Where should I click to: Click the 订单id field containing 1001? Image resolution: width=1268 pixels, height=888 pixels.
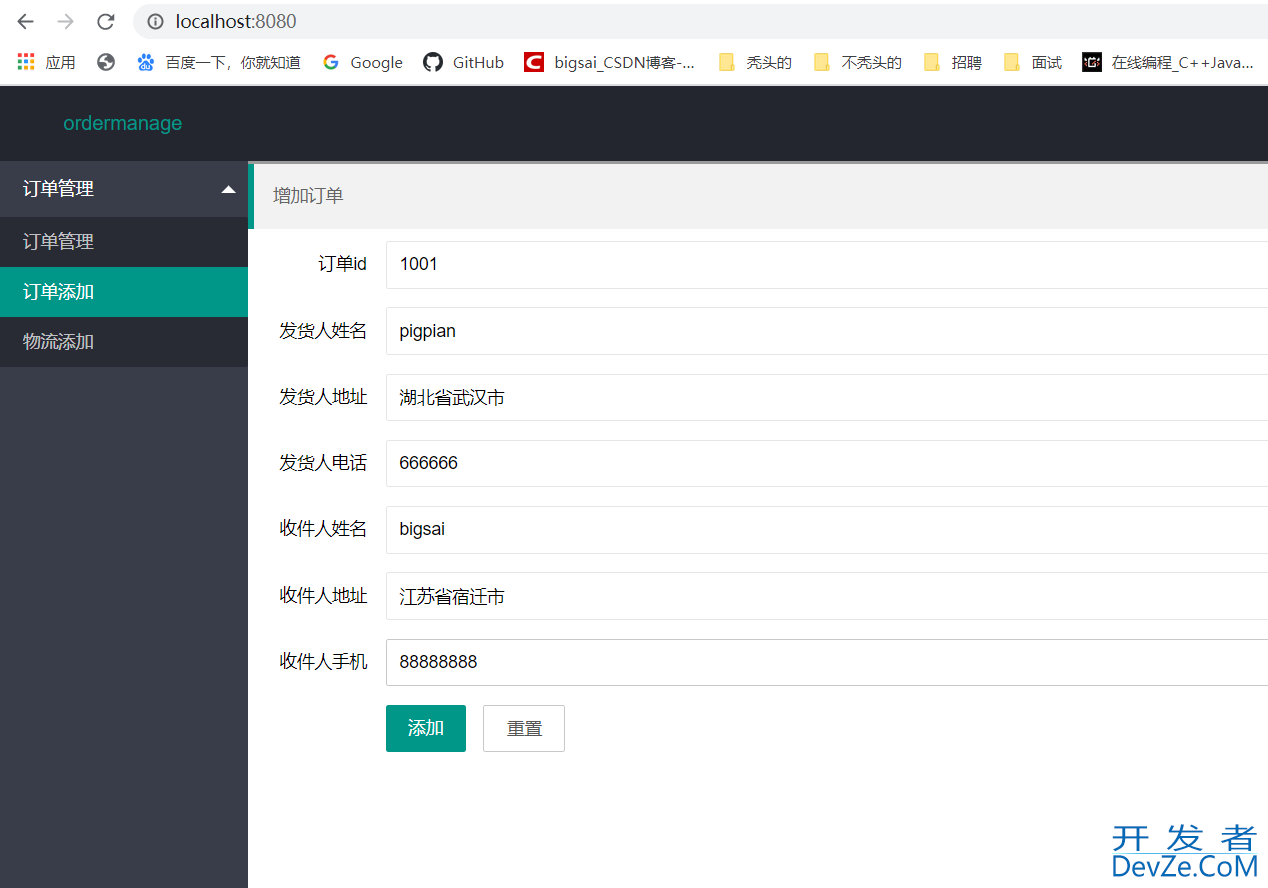click(827, 265)
